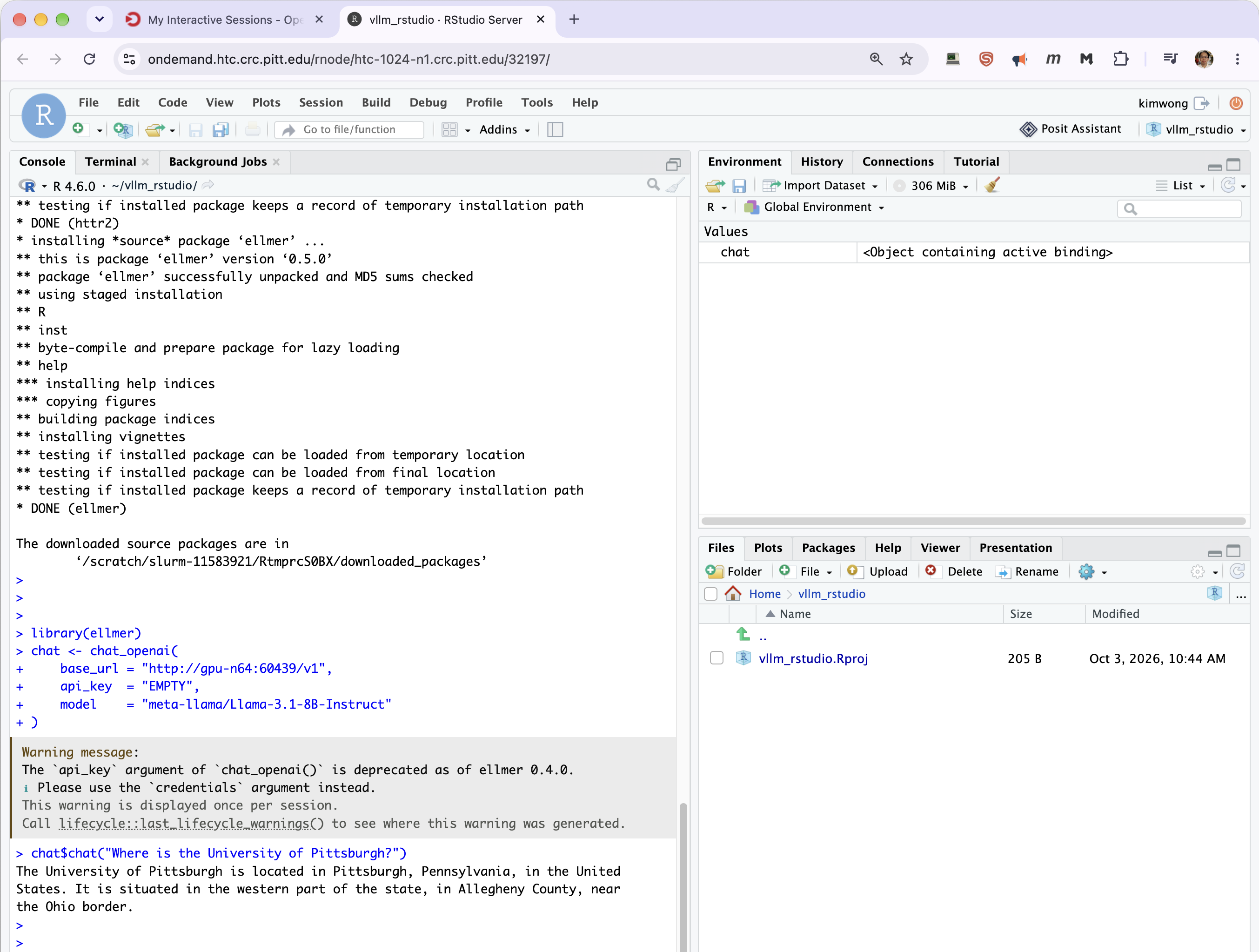Switch to the Background Jobs tab

pyautogui.click(x=217, y=162)
